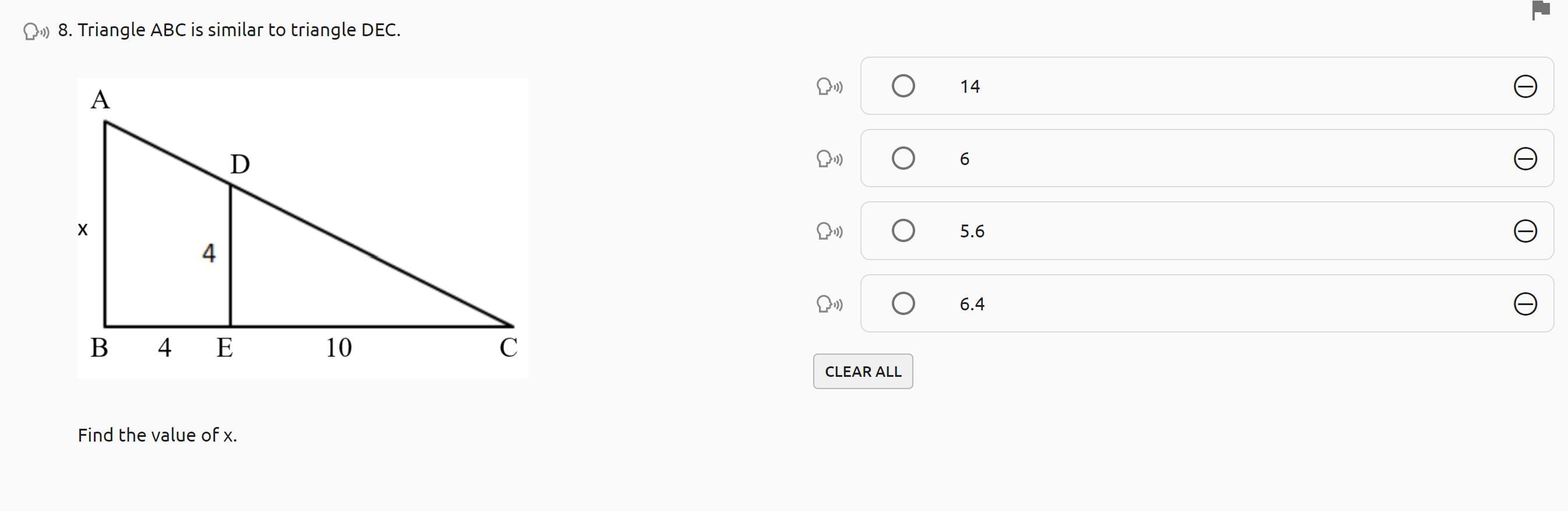Flag this question for review
This screenshot has width=1568, height=511.
1541,10
